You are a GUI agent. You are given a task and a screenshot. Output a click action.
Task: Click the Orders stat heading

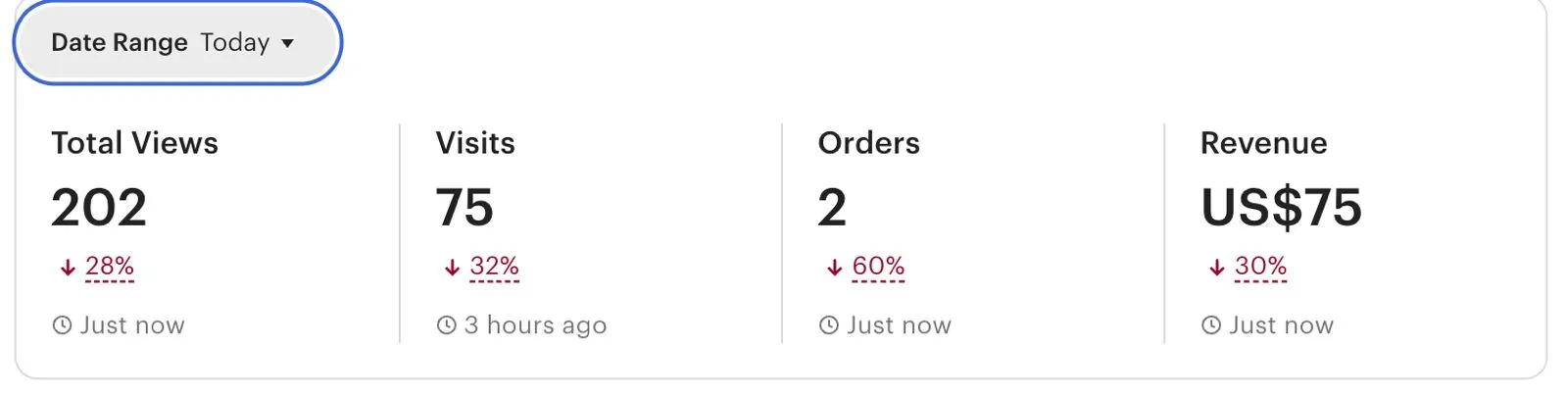(868, 143)
